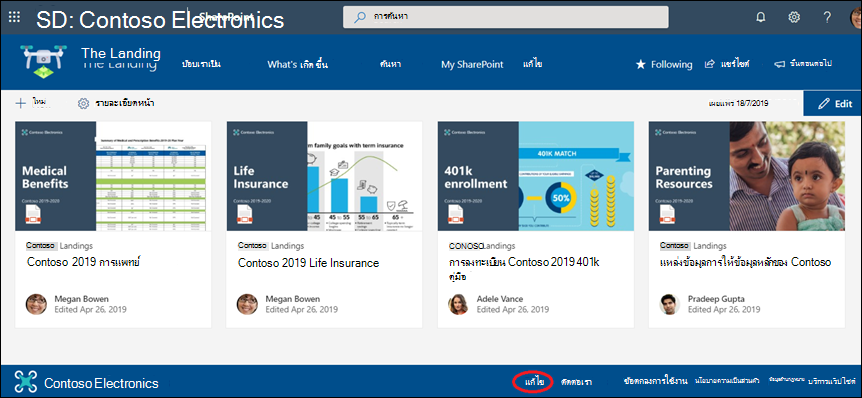Image resolution: width=862 pixels, height=398 pixels.
Task: Open the Parenting Resources thumbnail
Action: (747, 176)
